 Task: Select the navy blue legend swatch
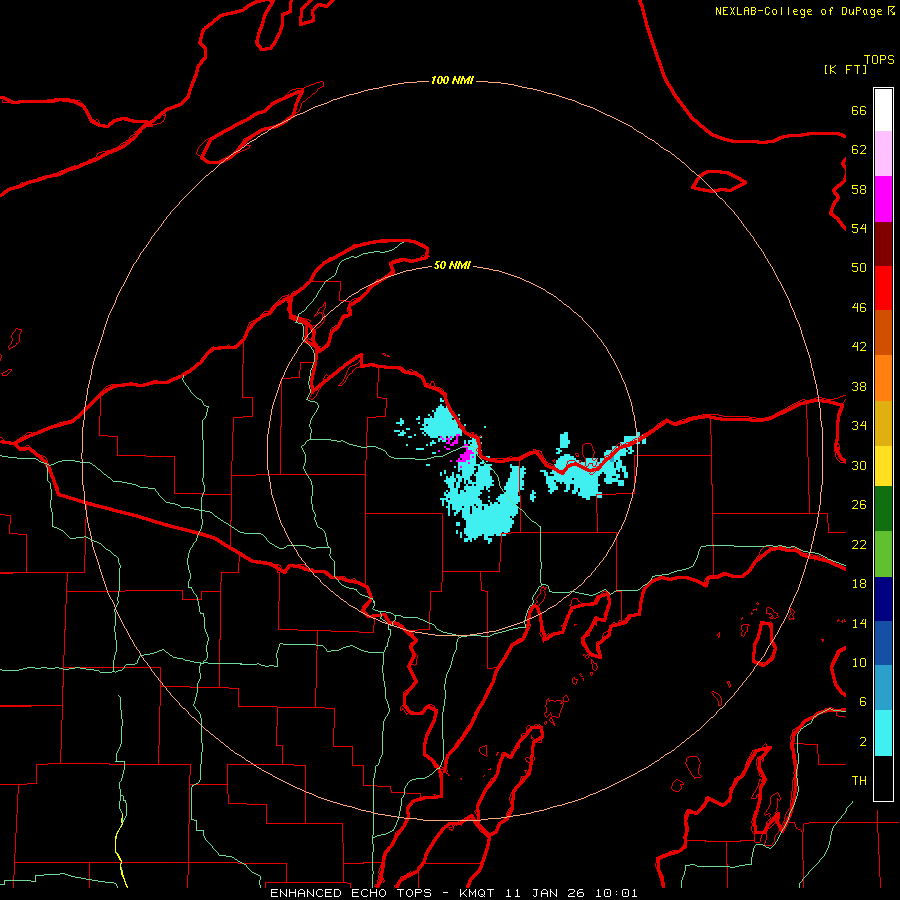(x=883, y=599)
